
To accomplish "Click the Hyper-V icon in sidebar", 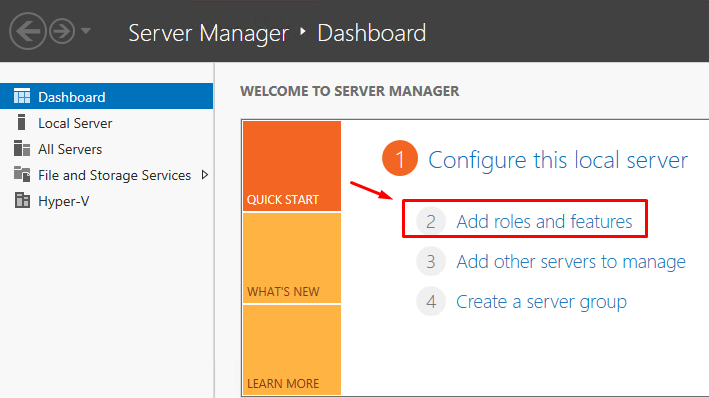I will 22,200.
